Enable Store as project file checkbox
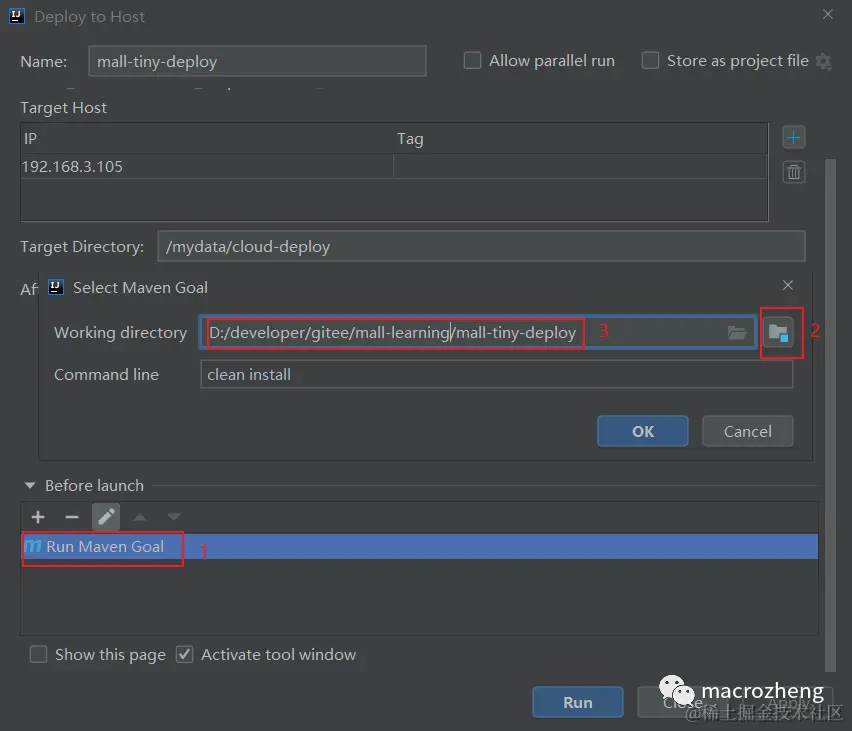852x731 pixels. click(650, 60)
